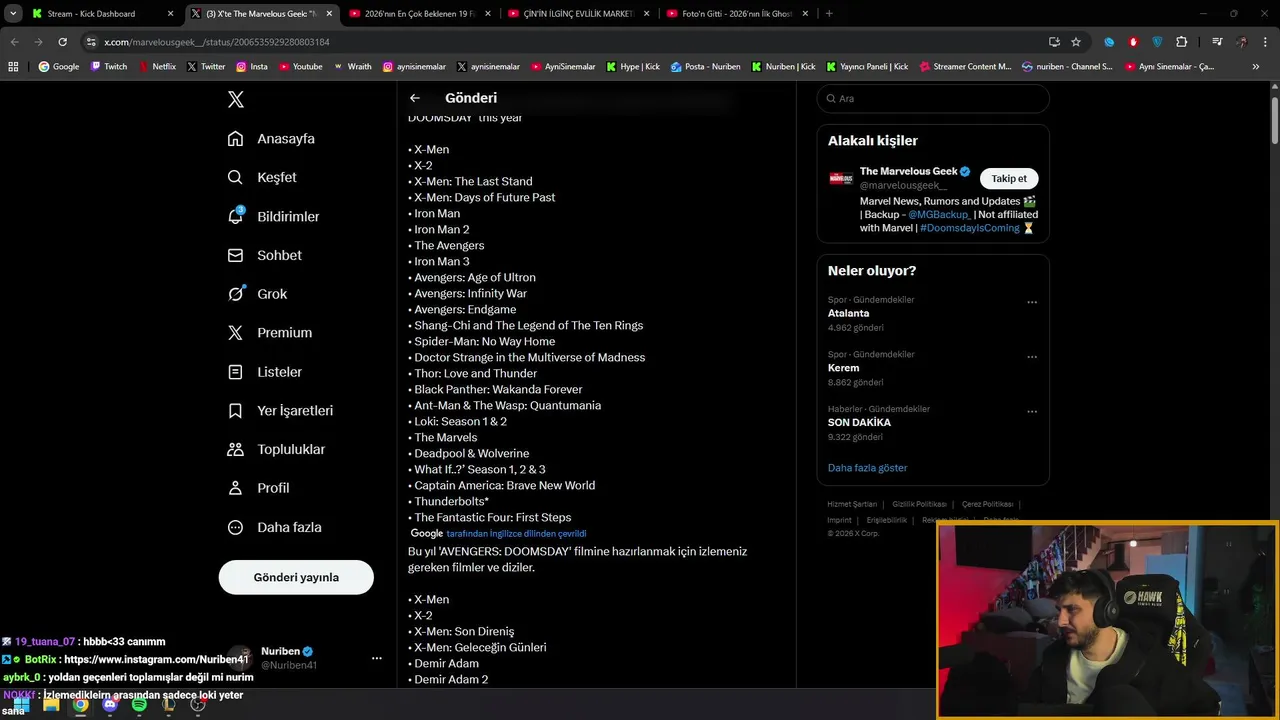The width and height of the screenshot is (1280, 720).
Task: Open the Daha fazla menu in sidebar
Action: pos(274,527)
